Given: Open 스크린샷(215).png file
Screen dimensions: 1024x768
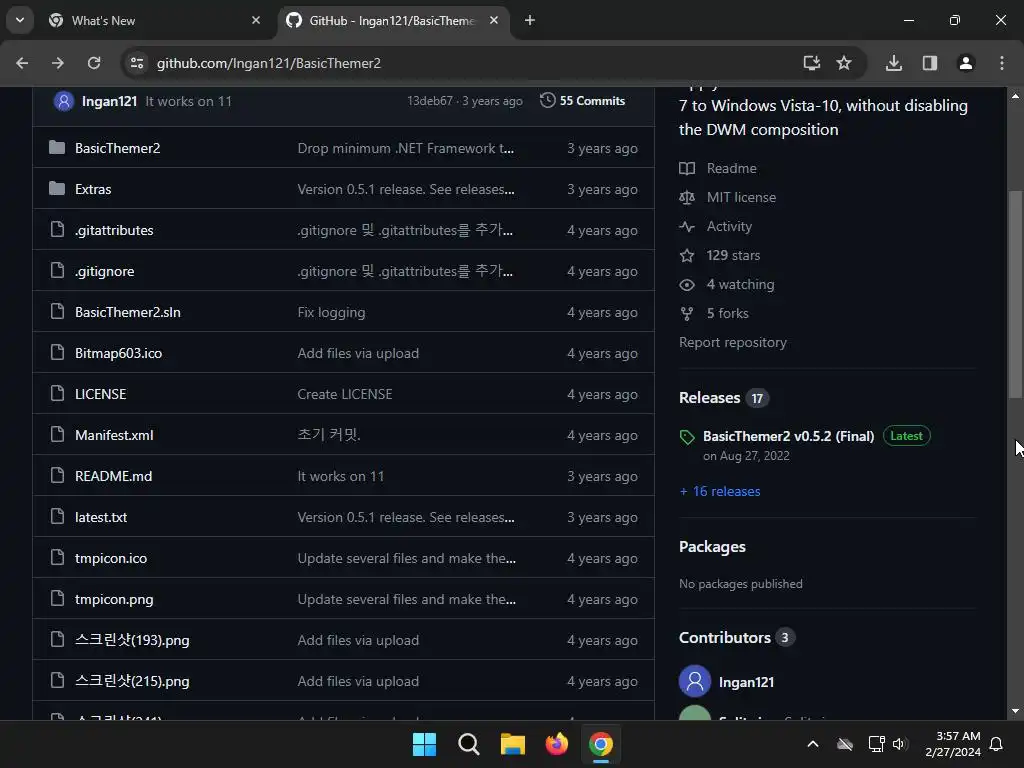Looking at the screenshot, I should coord(132,682).
